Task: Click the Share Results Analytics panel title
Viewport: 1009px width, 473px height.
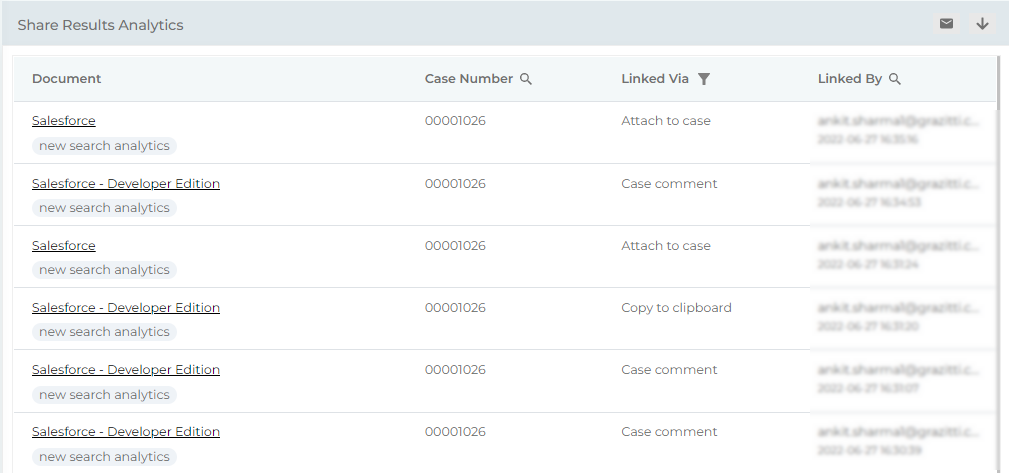Action: 100,25
